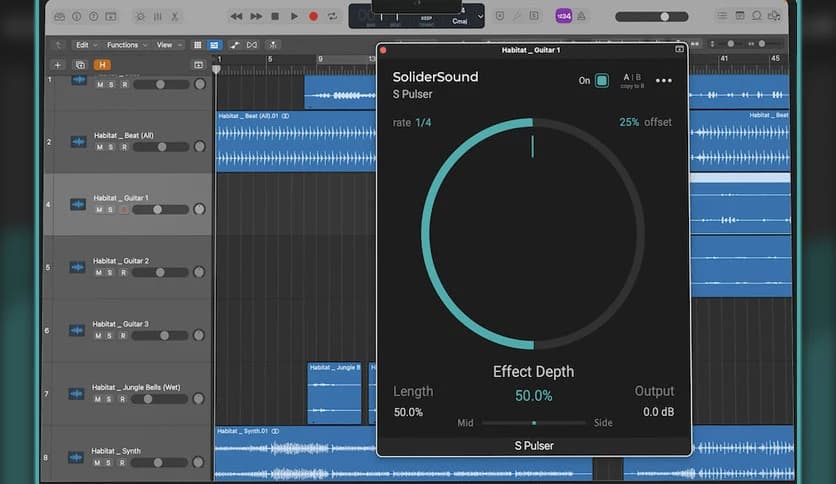Click Habitat _ Beat (All) track icon

click(78, 142)
